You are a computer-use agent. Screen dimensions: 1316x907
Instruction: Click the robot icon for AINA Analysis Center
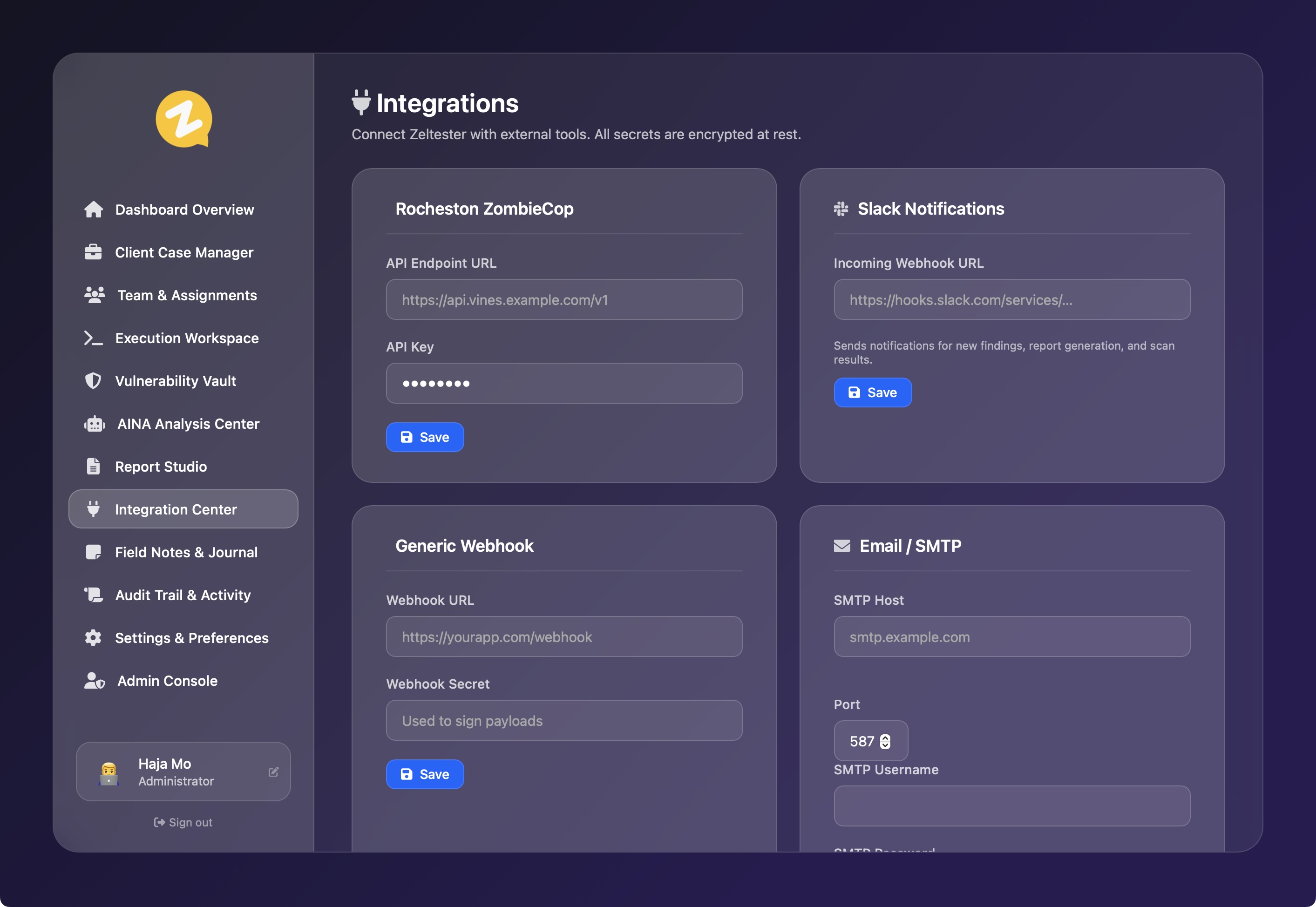point(95,424)
